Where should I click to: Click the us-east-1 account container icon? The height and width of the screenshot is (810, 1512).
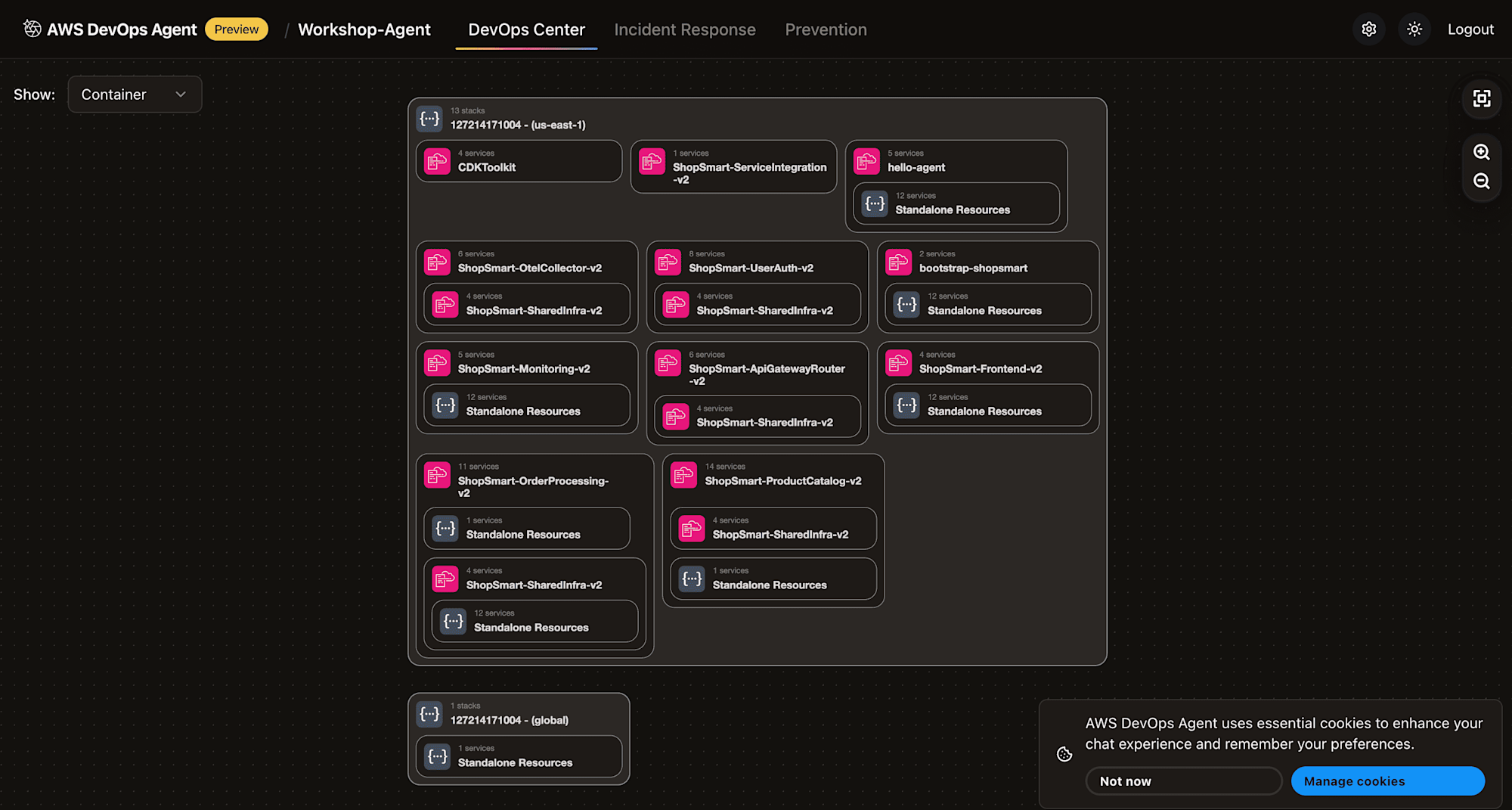click(x=429, y=118)
